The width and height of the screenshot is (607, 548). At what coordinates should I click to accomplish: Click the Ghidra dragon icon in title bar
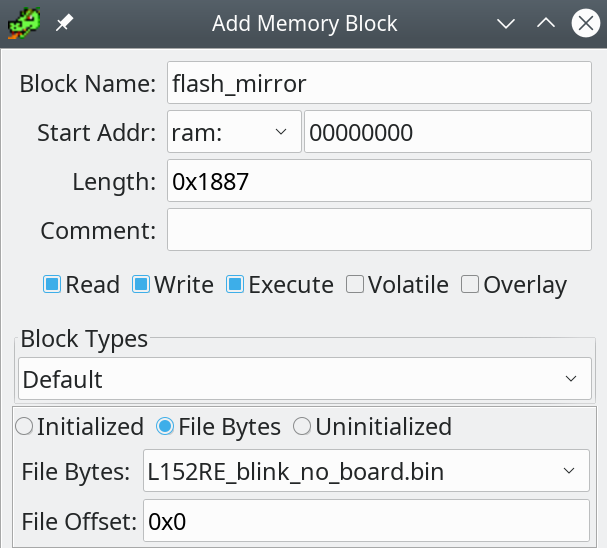pos(24,23)
